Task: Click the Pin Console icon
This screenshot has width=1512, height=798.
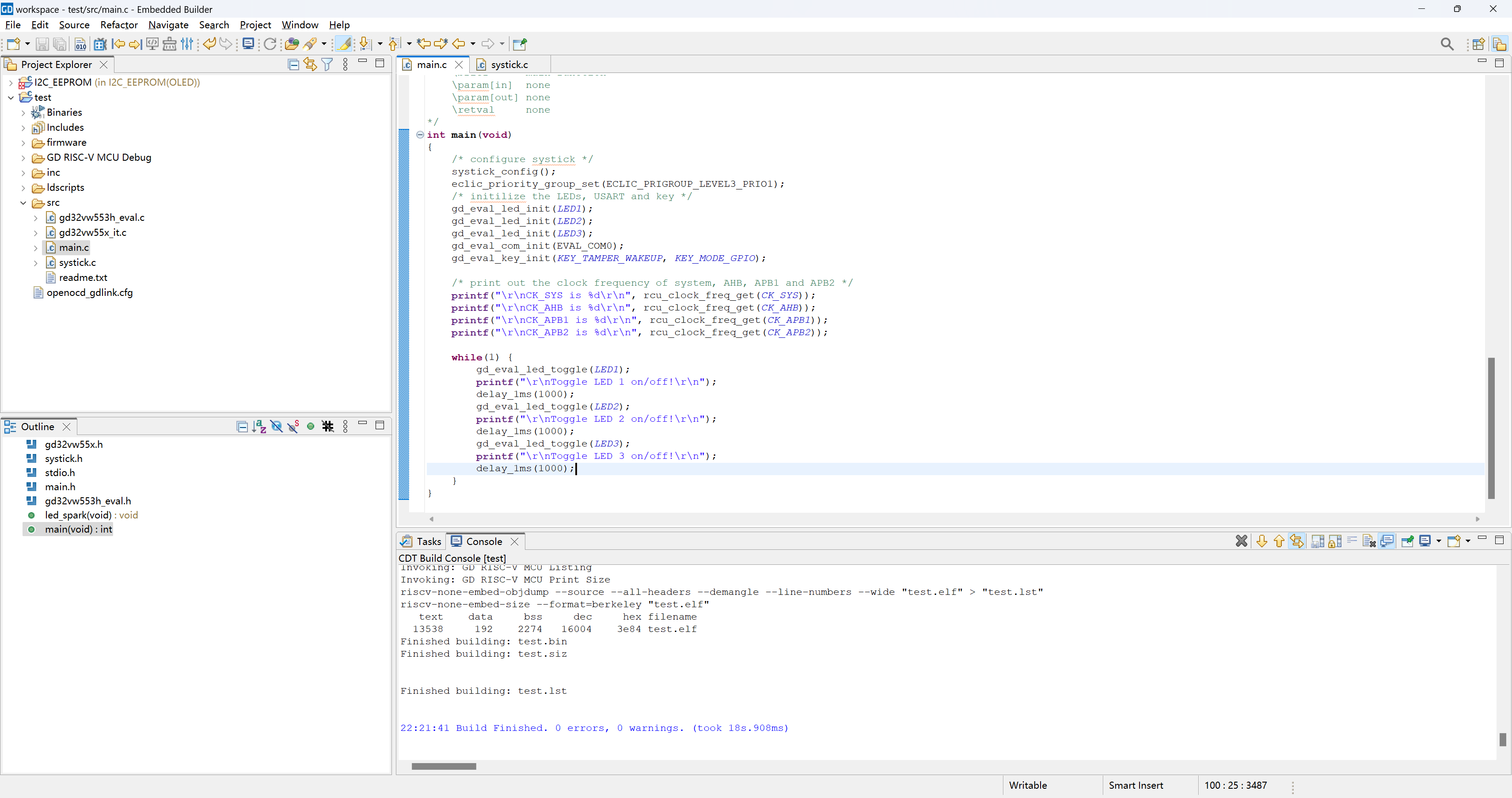Action: point(1407,541)
